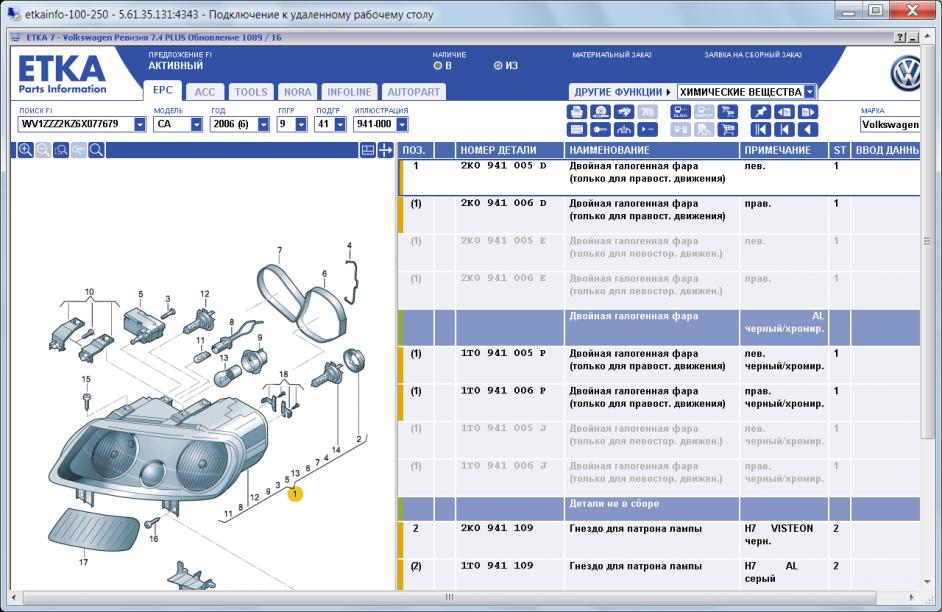Click the key icon in the toolbar
942x612 pixels.
click(x=600, y=129)
